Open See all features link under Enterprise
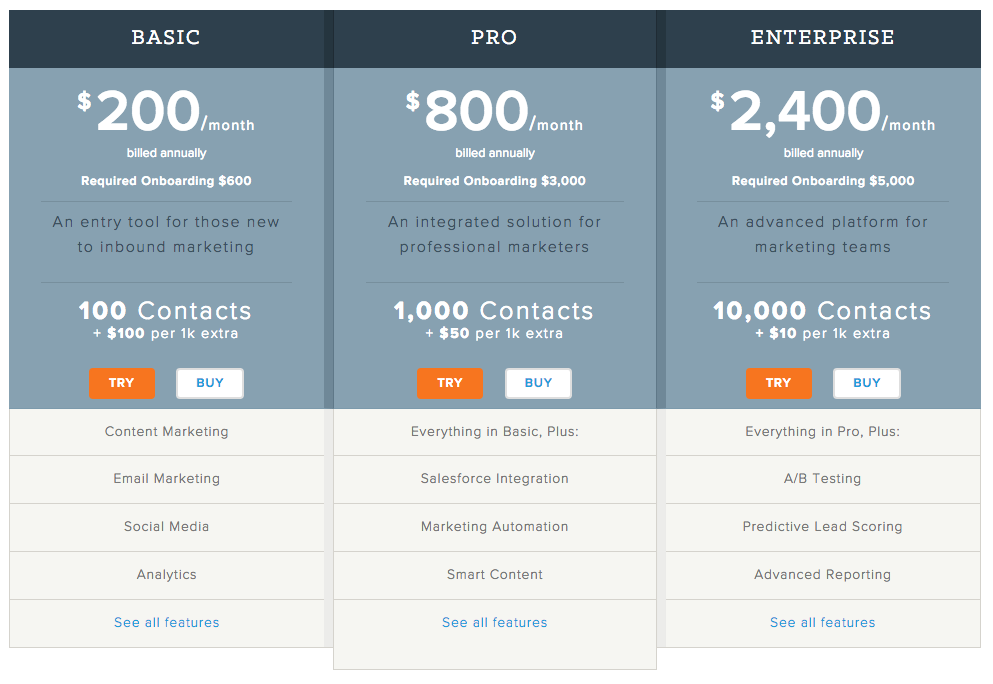Viewport: 993px width, 684px height. pos(823,622)
